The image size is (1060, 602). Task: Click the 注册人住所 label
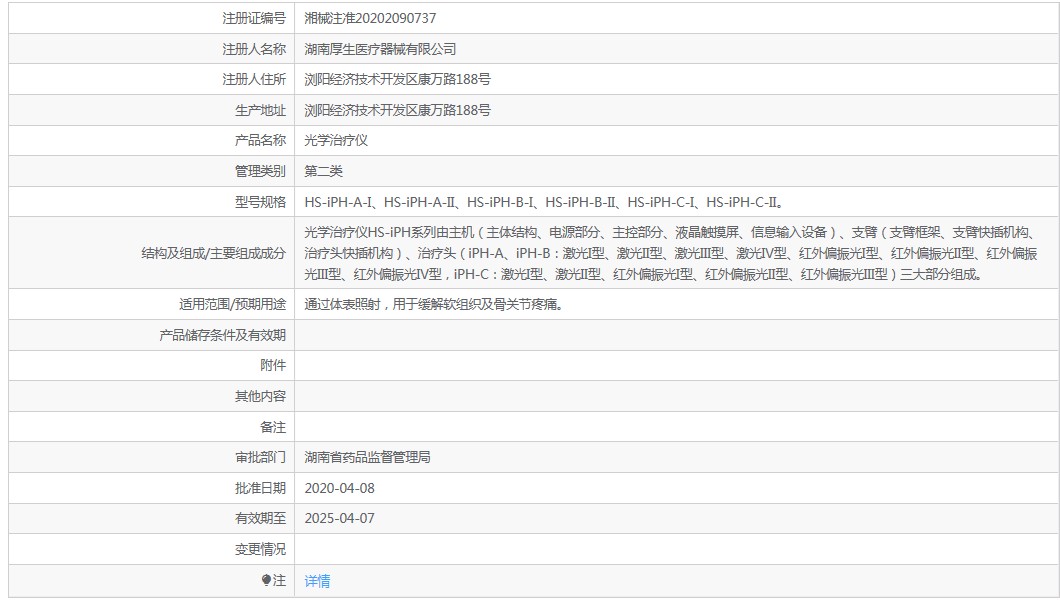click(254, 79)
